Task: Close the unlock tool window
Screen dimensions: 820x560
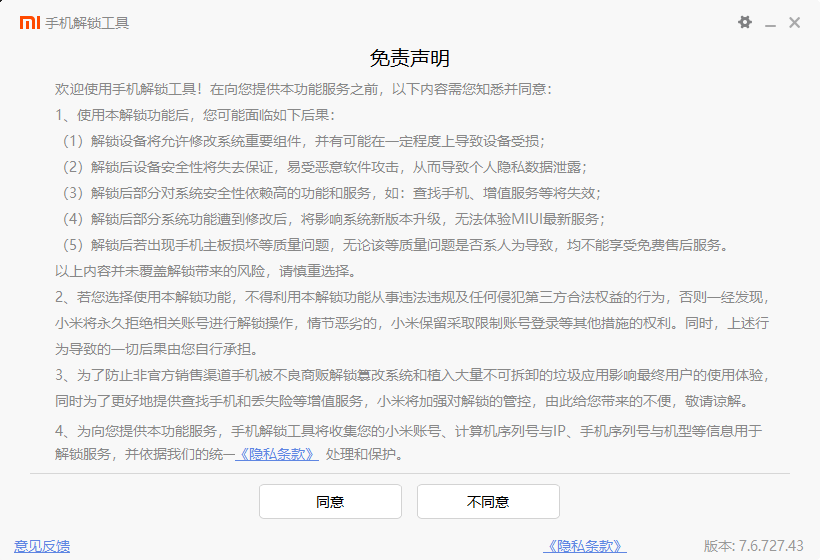Action: point(794,22)
